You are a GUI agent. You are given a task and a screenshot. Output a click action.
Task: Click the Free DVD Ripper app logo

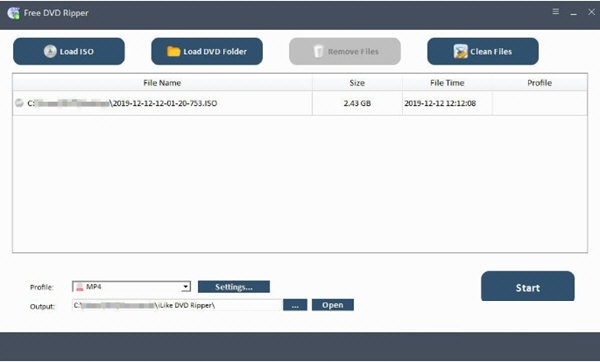coord(13,13)
